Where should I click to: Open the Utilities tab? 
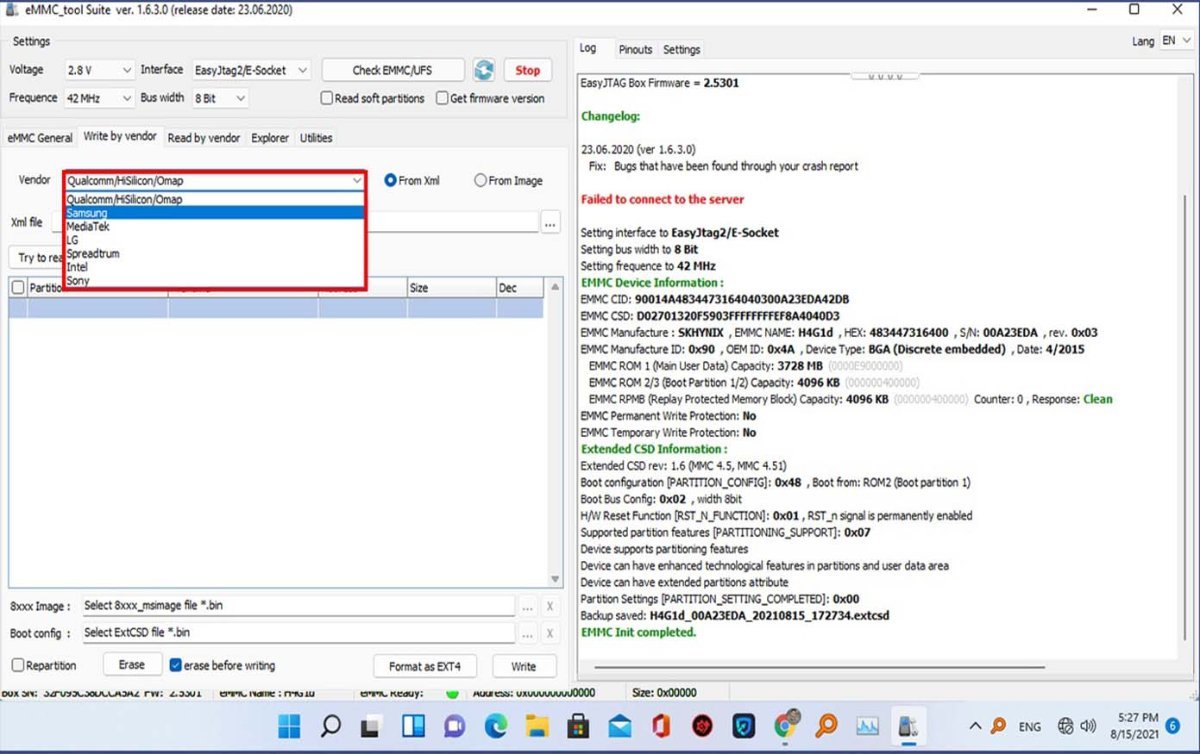tap(316, 138)
